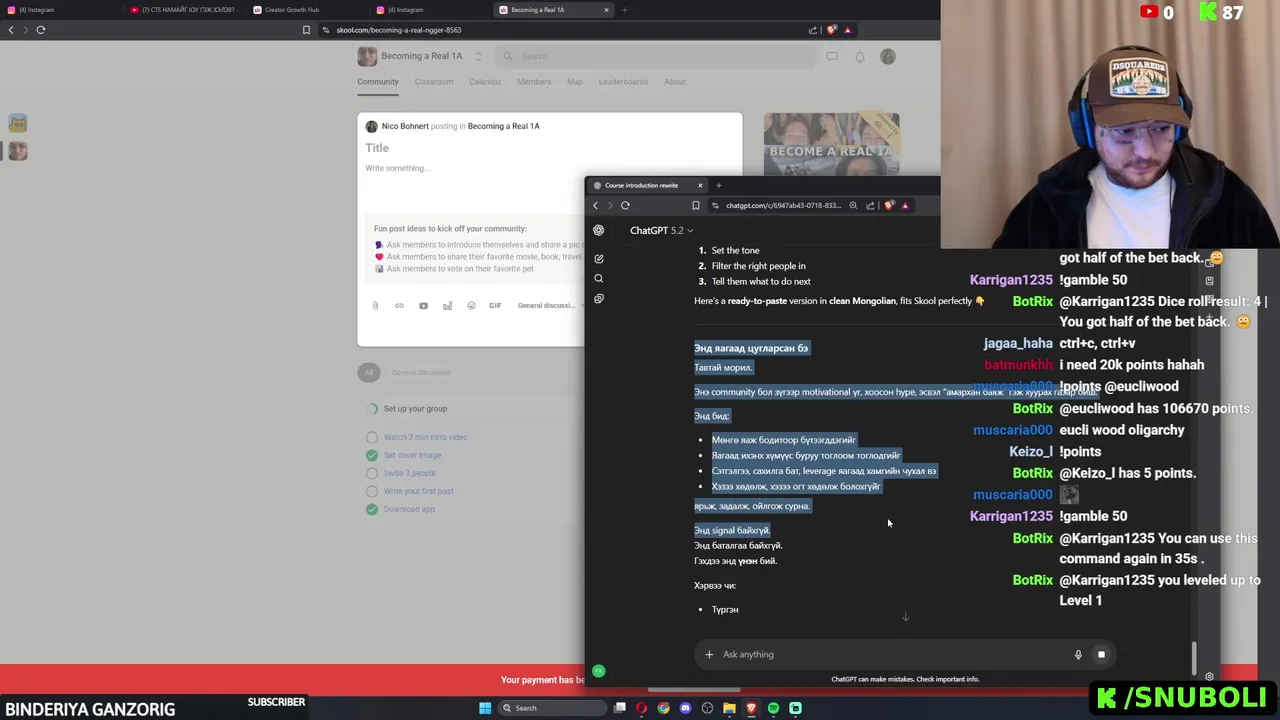Insert an emoji in the Skool post
Image resolution: width=1280 pixels, height=720 pixels.
(471, 306)
